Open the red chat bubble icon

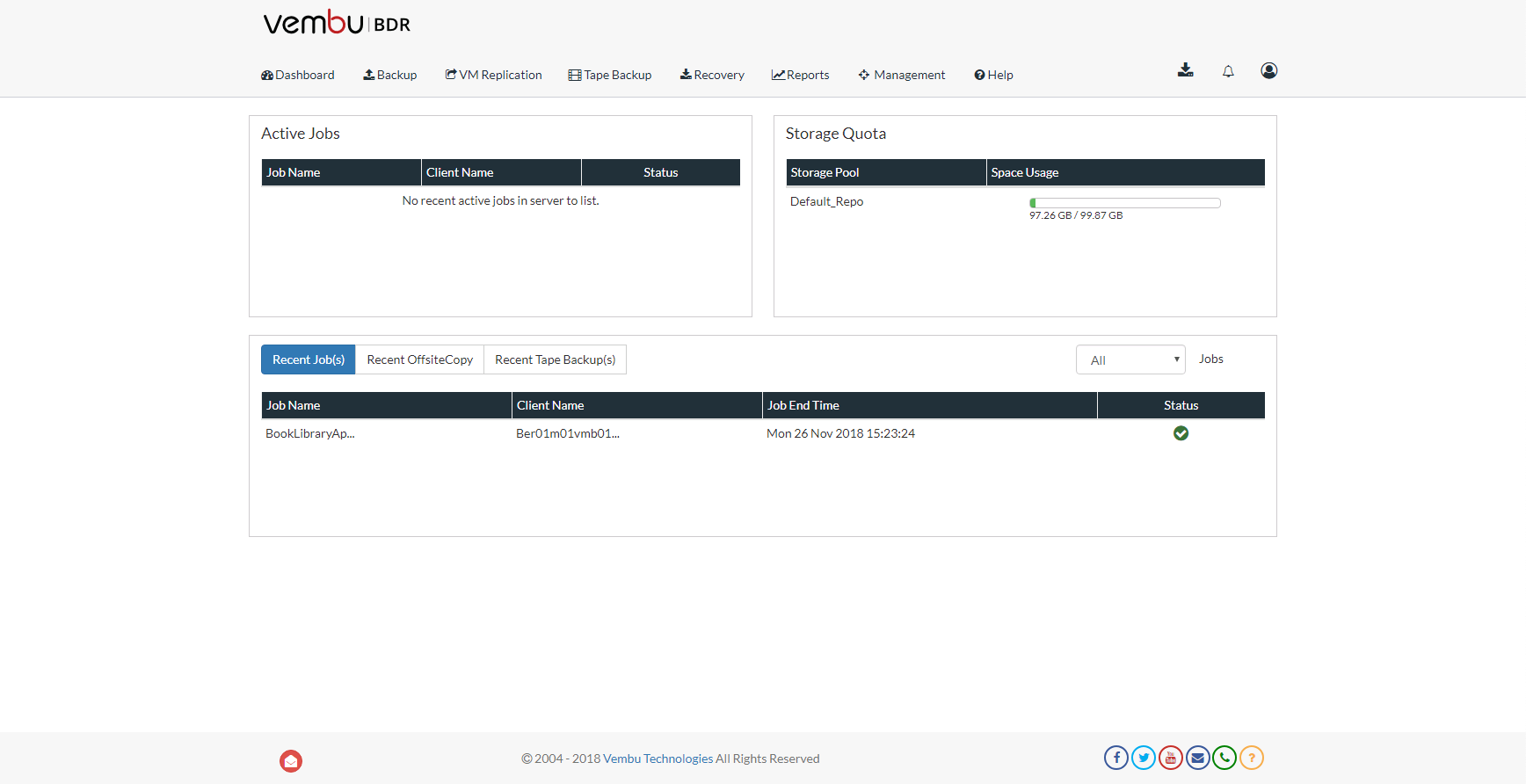291,761
